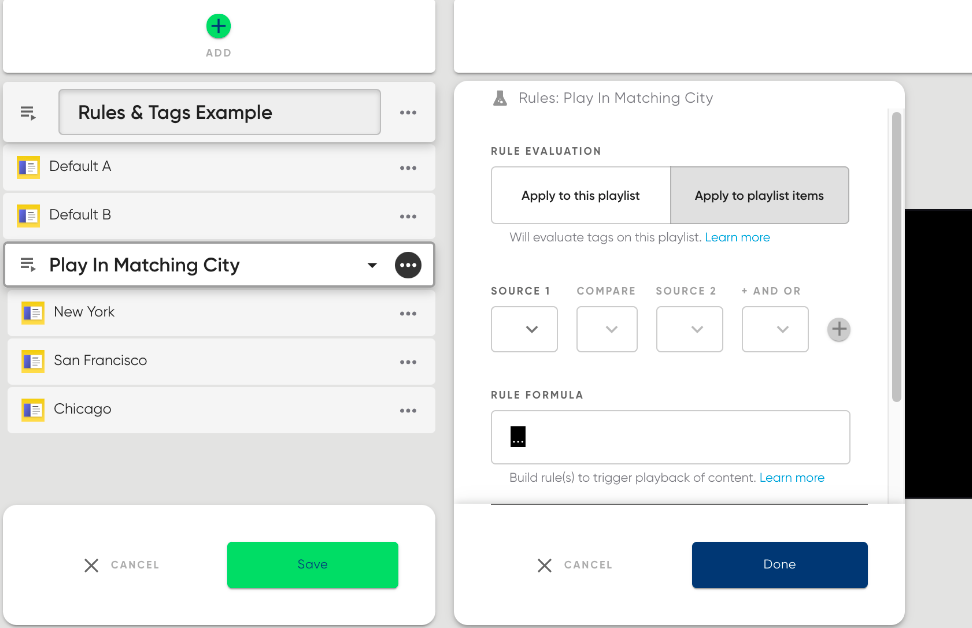Cancel the rules panel
Image resolution: width=972 pixels, height=628 pixels.
pyautogui.click(x=575, y=565)
